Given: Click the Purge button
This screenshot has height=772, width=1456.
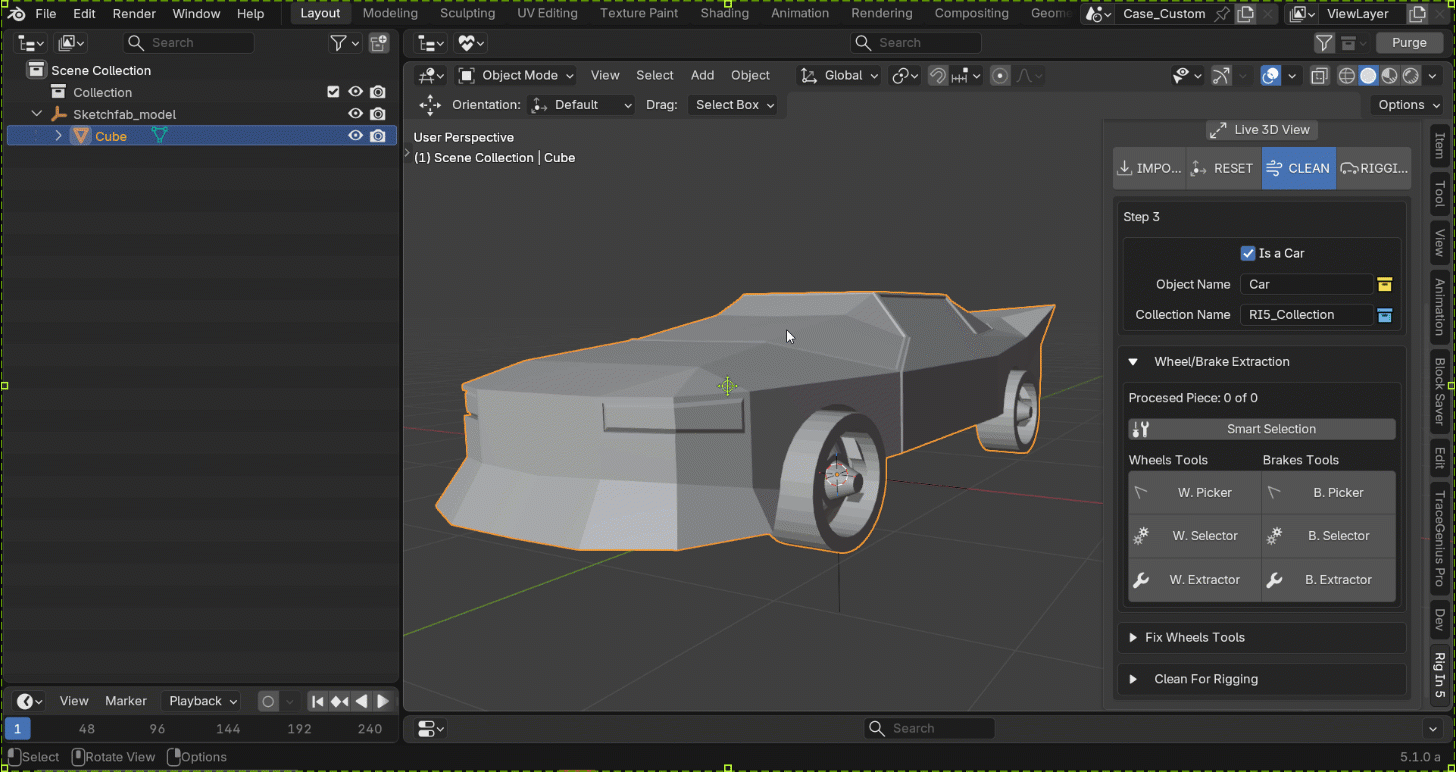Looking at the screenshot, I should tap(1409, 43).
